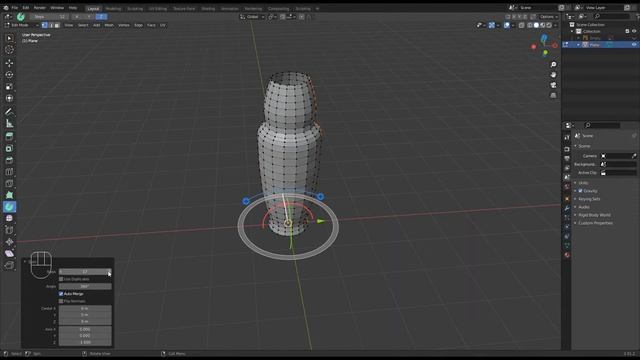Switch perspective/orthographic with grid icon
Screen dimensions: 640x360
pos(553,95)
